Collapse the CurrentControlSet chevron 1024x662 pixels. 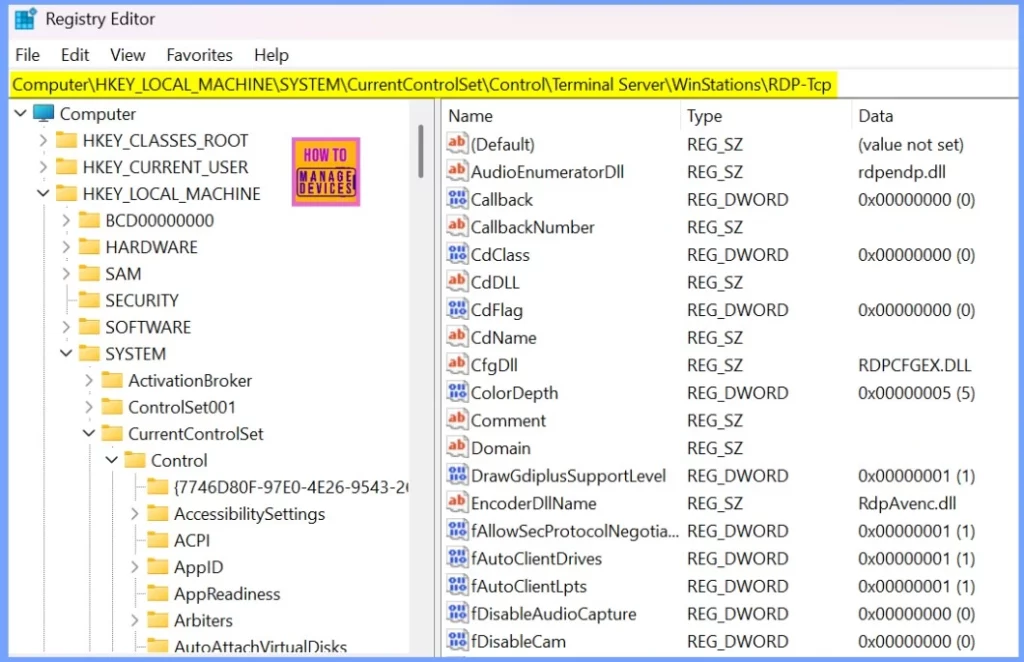click(89, 433)
